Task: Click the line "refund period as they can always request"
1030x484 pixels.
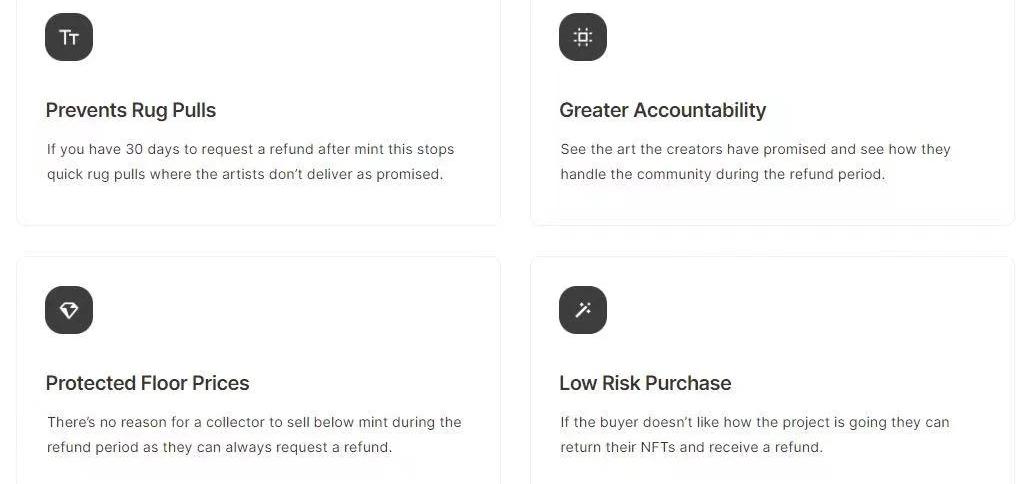Action: (219, 447)
